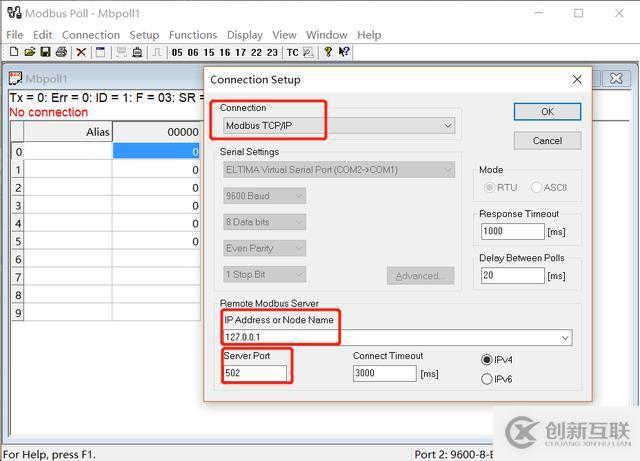Click the context help arrow icon
This screenshot has width=640, height=461.
click(344, 52)
